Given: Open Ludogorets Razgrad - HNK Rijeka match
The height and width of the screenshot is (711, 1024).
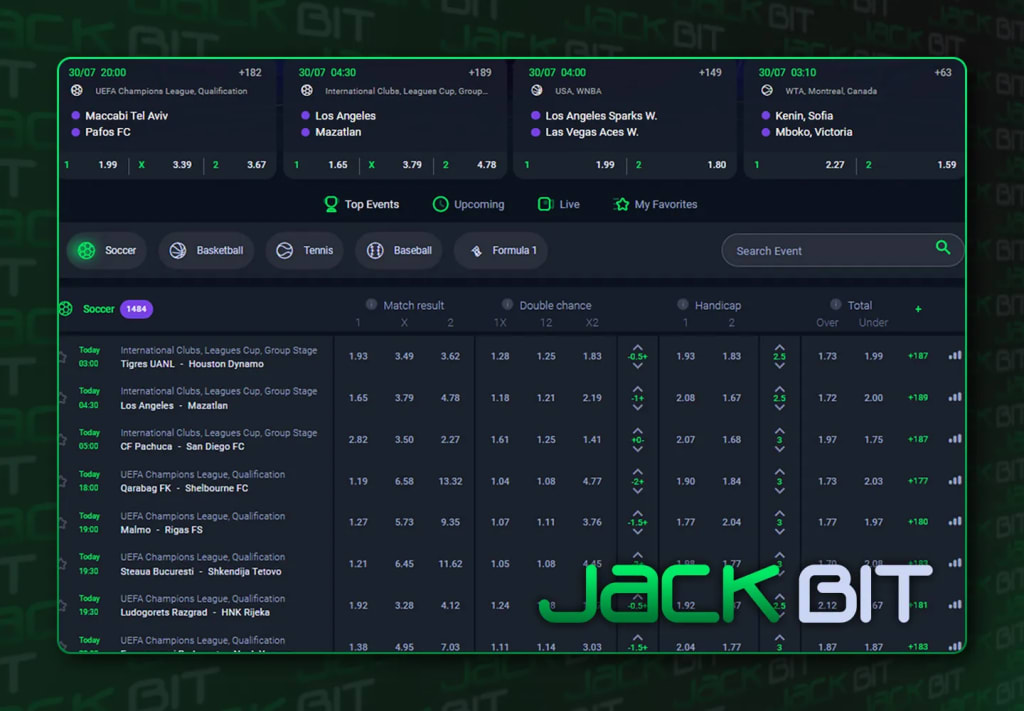Looking at the screenshot, I should click(195, 612).
